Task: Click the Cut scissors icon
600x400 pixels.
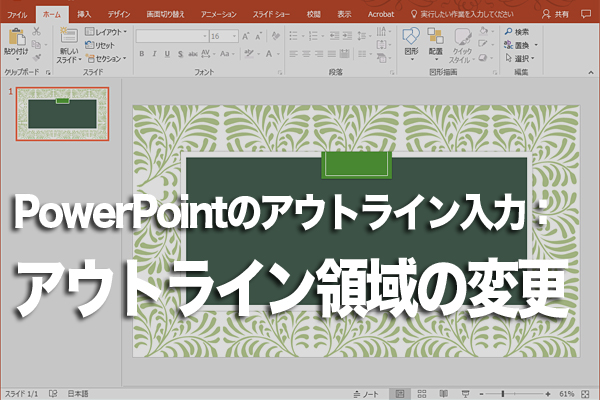Action: (x=37, y=31)
